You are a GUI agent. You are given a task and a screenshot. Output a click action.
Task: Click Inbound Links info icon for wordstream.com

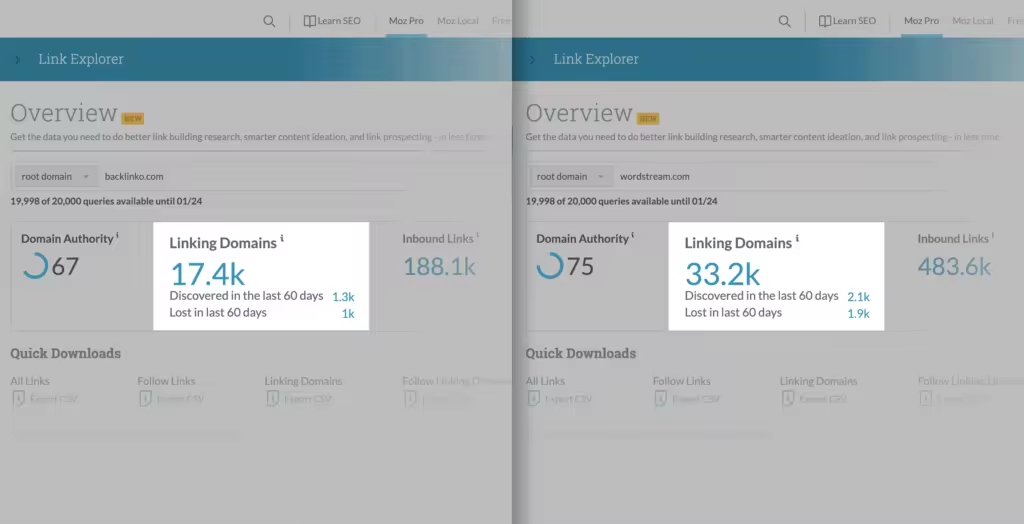point(993,235)
